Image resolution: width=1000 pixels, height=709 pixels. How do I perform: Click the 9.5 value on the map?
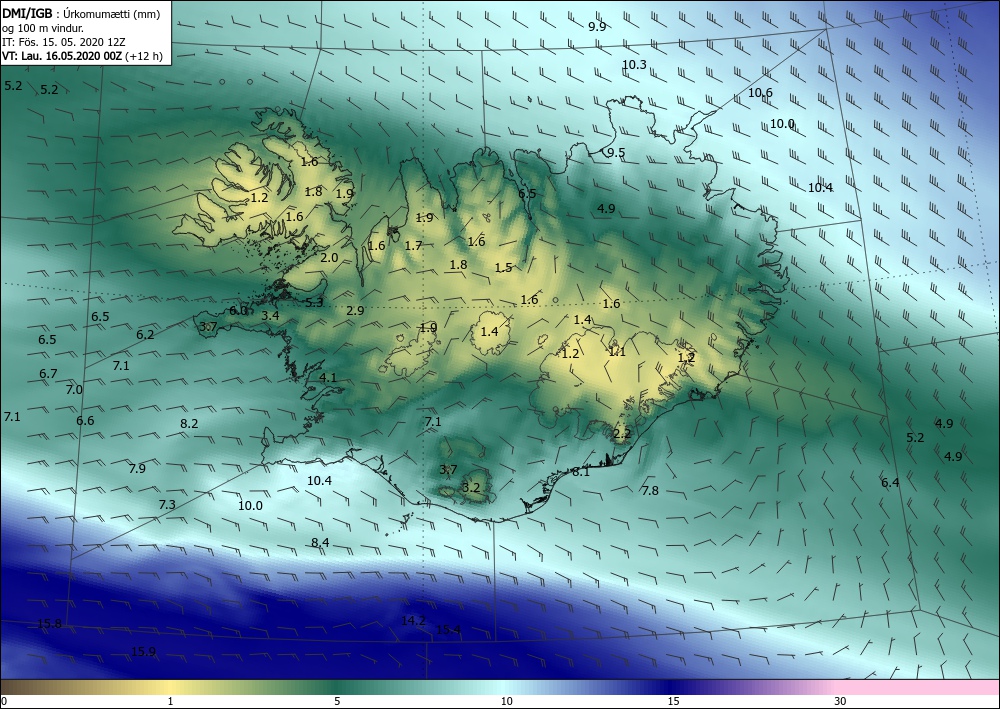(616, 152)
